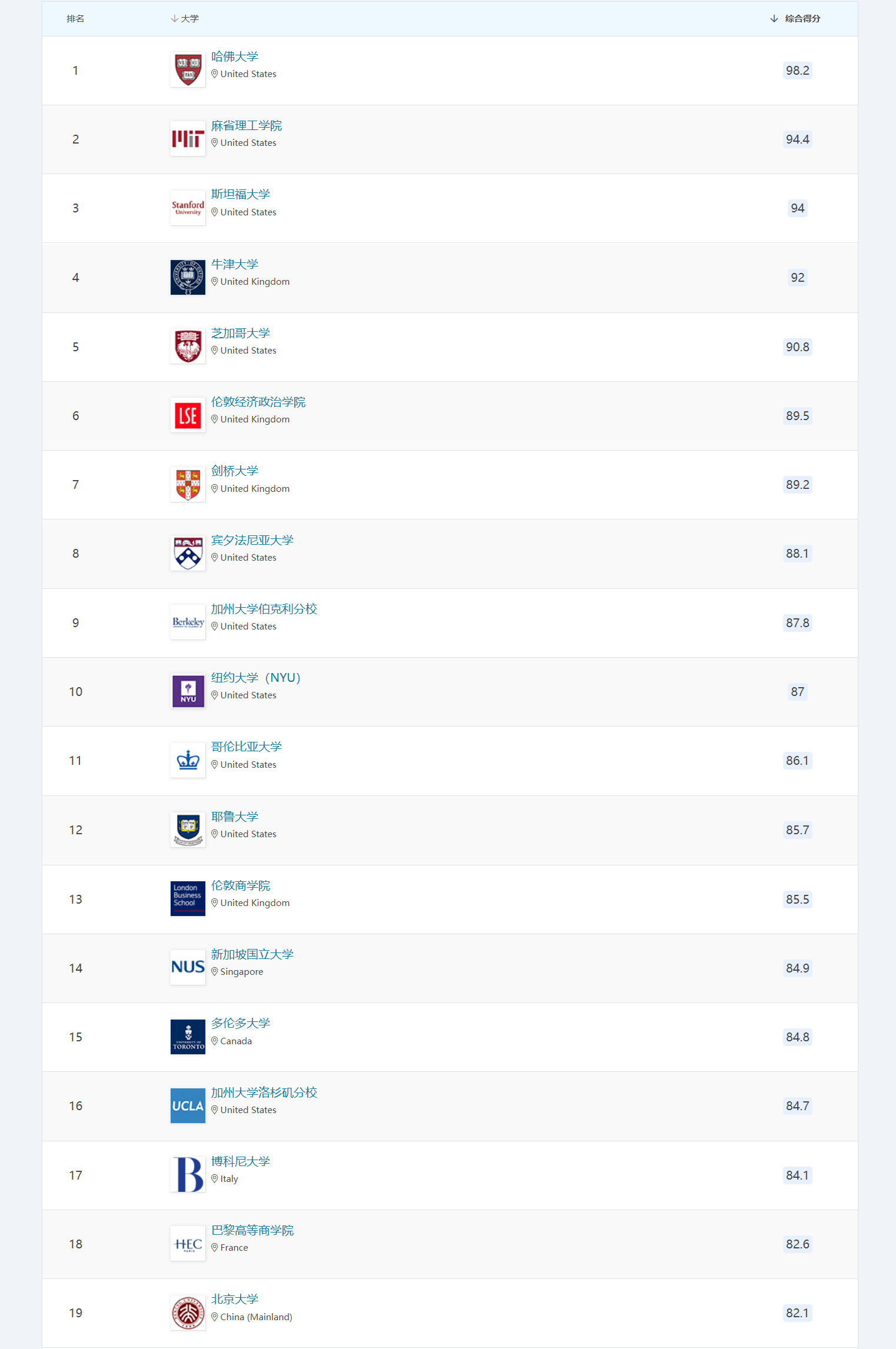Open the Stanford University logo
Viewport: 896px width, 1349px height.
click(x=188, y=208)
